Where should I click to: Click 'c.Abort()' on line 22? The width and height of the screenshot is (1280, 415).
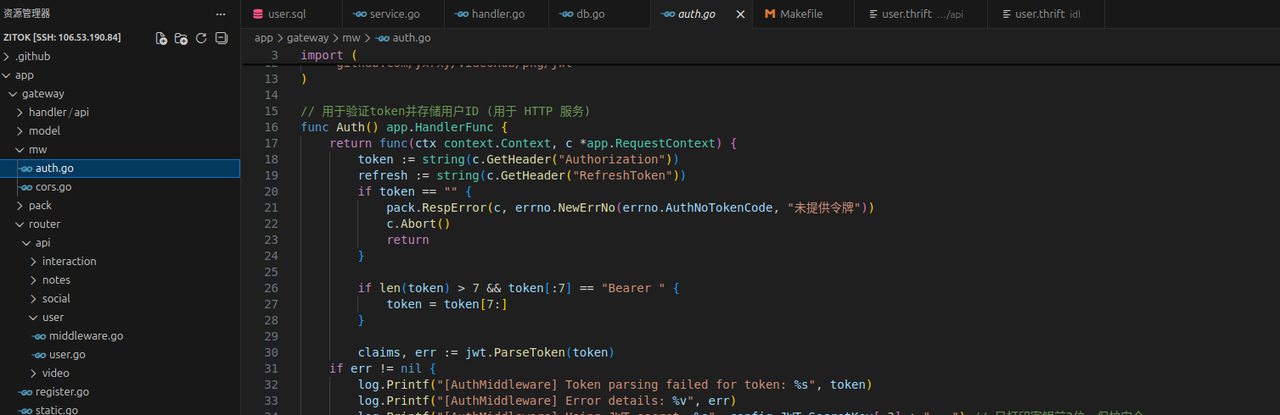(419, 224)
